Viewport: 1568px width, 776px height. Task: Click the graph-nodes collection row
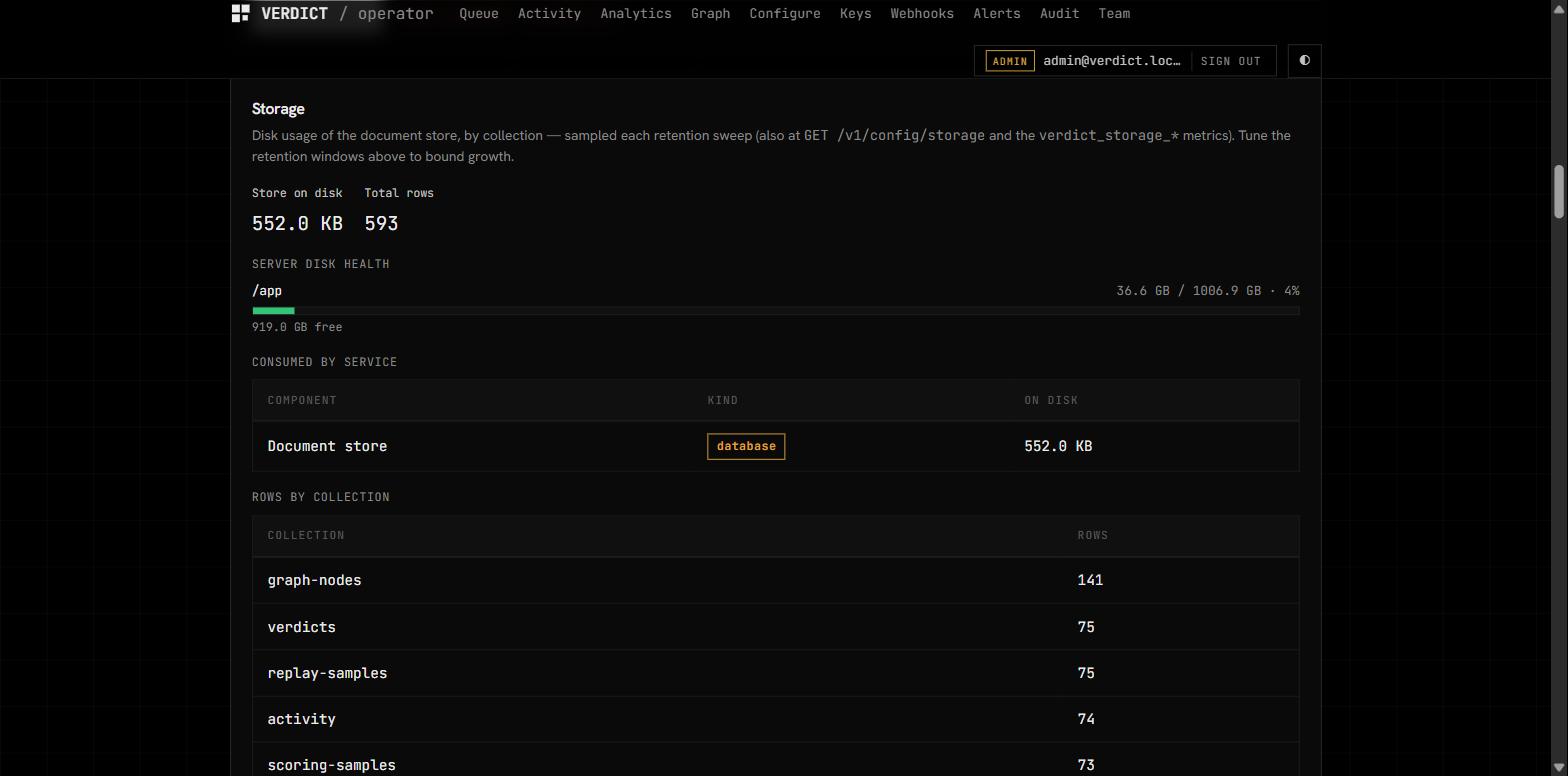[776, 580]
